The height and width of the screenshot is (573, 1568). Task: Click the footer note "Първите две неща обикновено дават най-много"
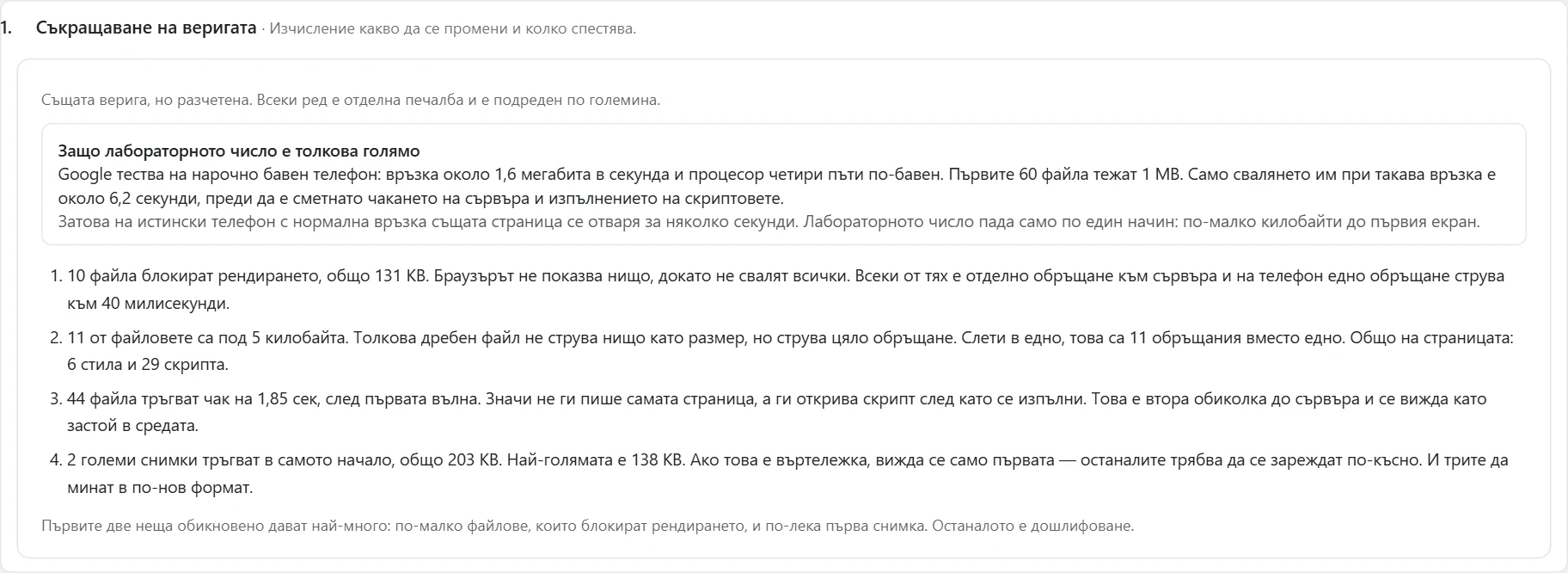588,526
